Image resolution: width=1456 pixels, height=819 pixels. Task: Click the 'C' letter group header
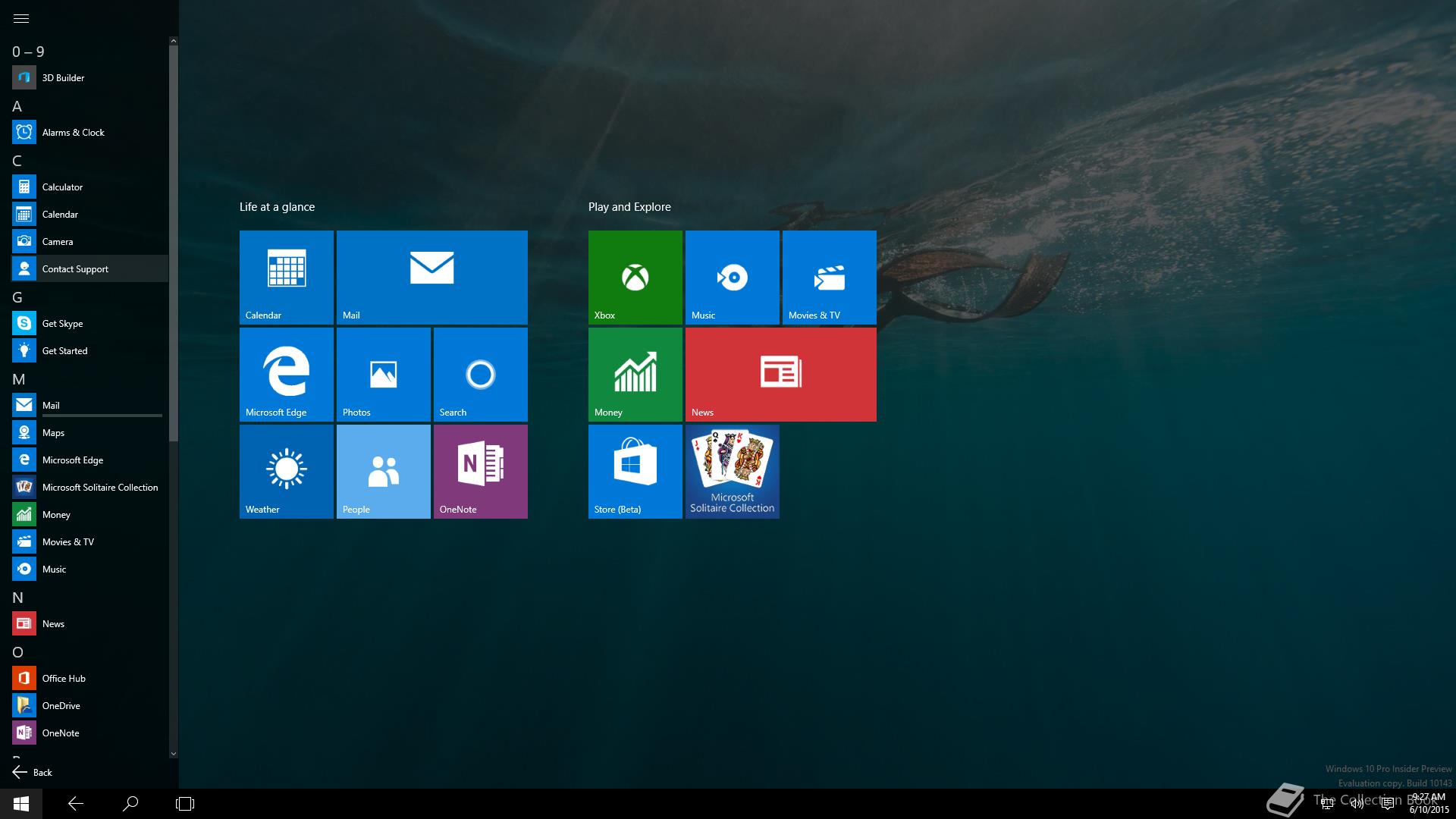17,161
